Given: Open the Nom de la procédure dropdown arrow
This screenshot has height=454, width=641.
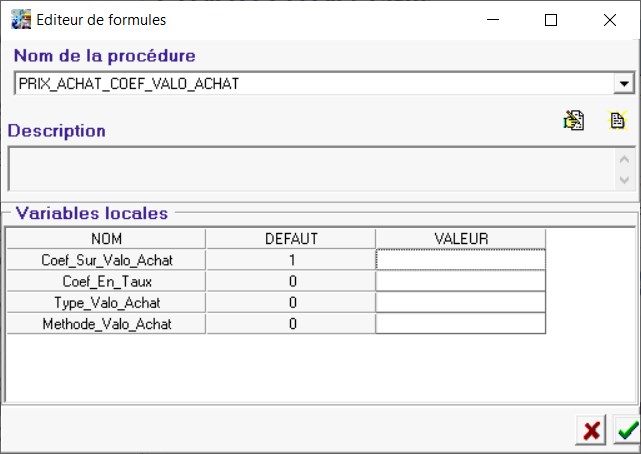Looking at the screenshot, I should 625,84.
